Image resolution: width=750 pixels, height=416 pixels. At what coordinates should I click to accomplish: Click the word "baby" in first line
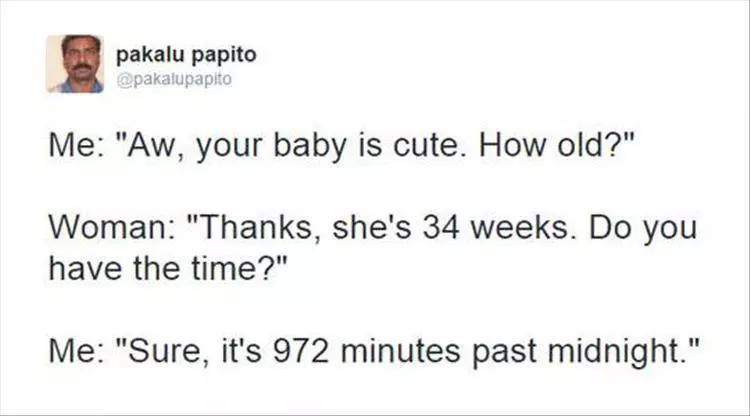(x=309, y=146)
